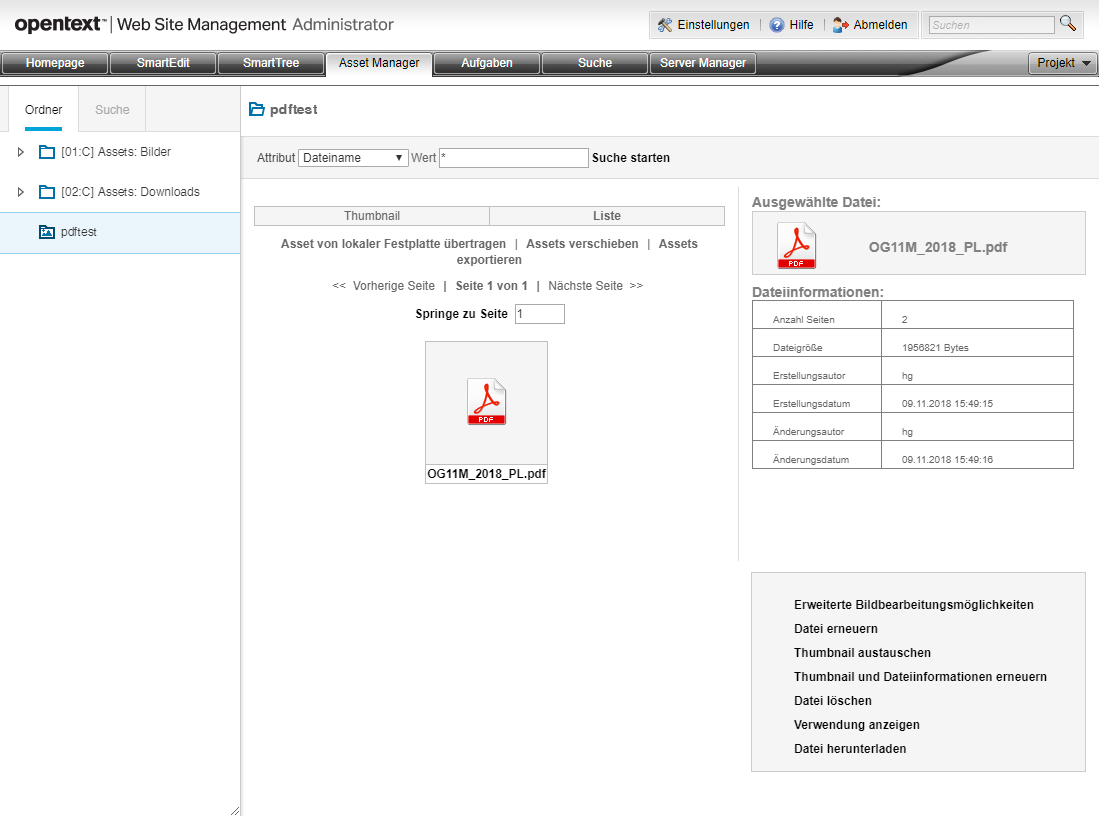Screen dimensions: 1099x816
Task: Click the Hilfe question mark icon
Action: pyautogui.click(x=777, y=25)
